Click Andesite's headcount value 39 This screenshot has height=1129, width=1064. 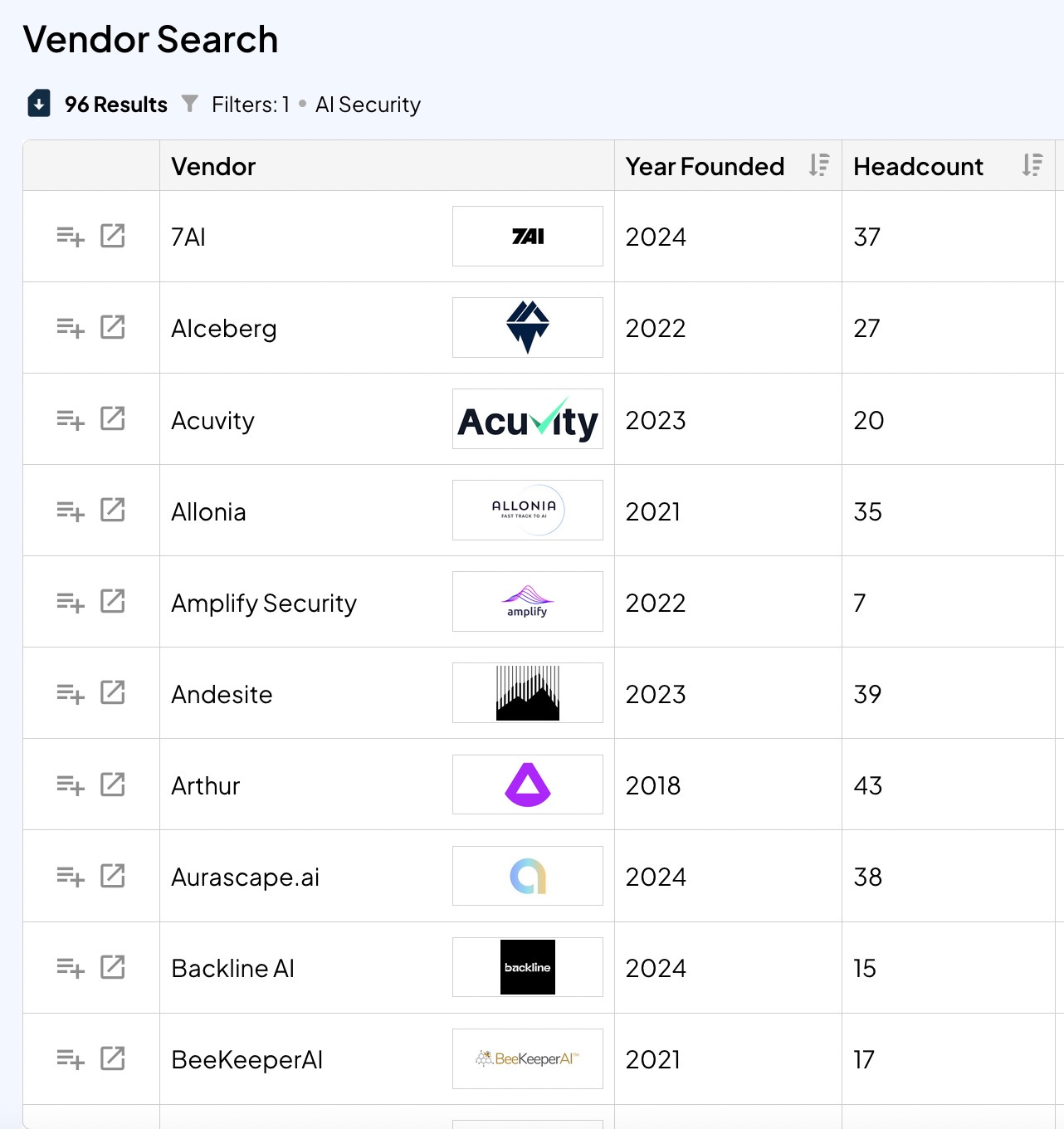(867, 694)
